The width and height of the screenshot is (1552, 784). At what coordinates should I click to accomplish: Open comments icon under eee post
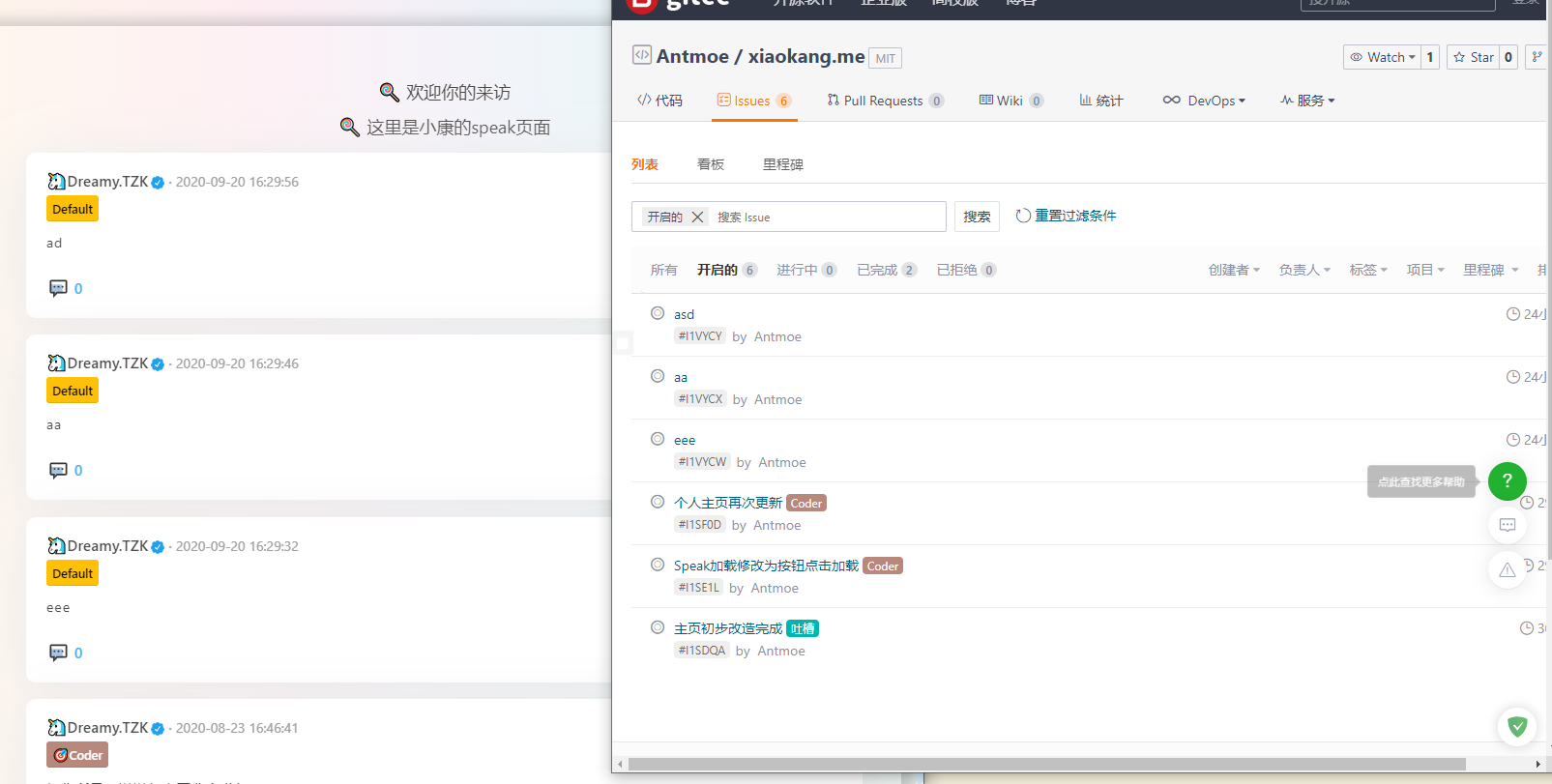[58, 653]
